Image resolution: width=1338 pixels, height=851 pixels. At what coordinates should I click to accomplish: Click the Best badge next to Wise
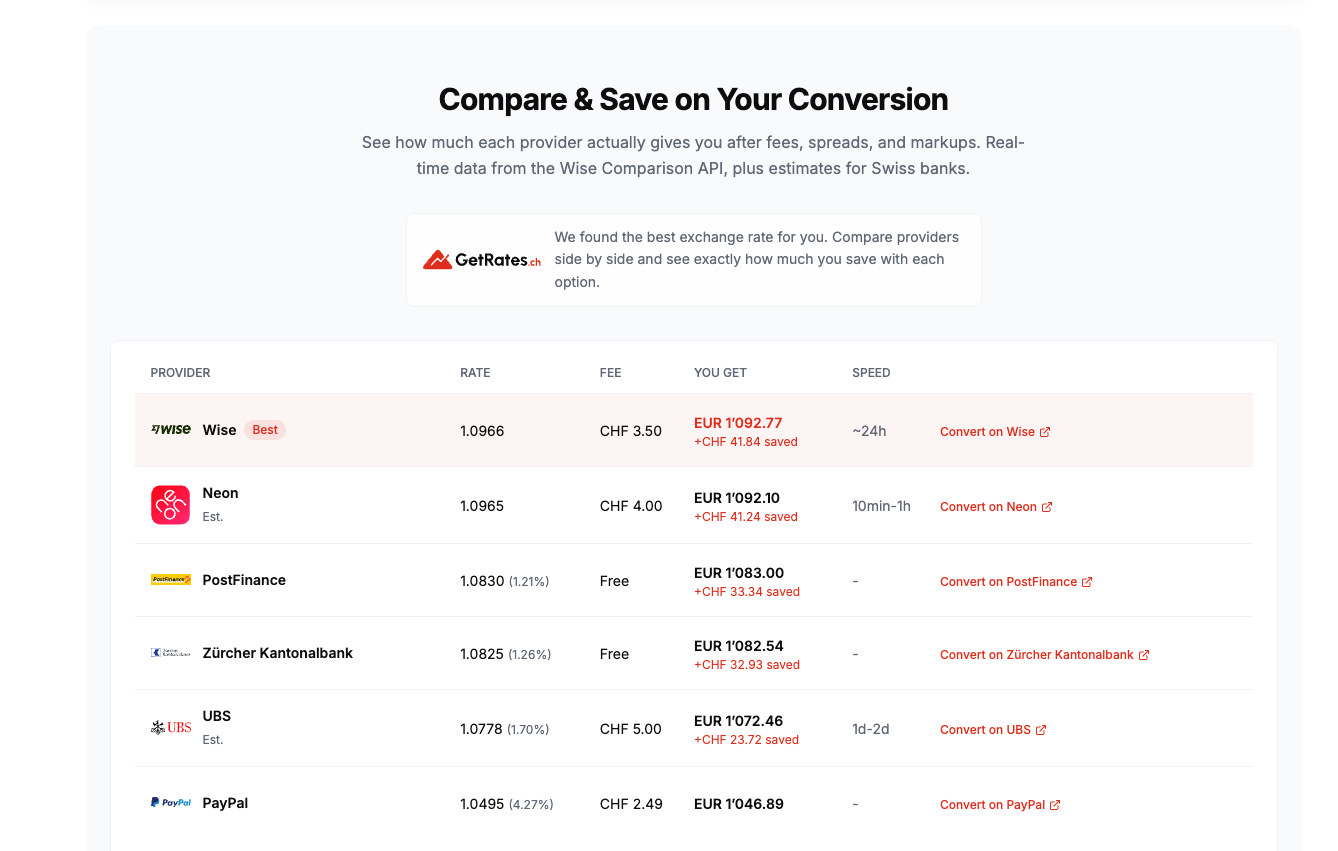[264, 429]
